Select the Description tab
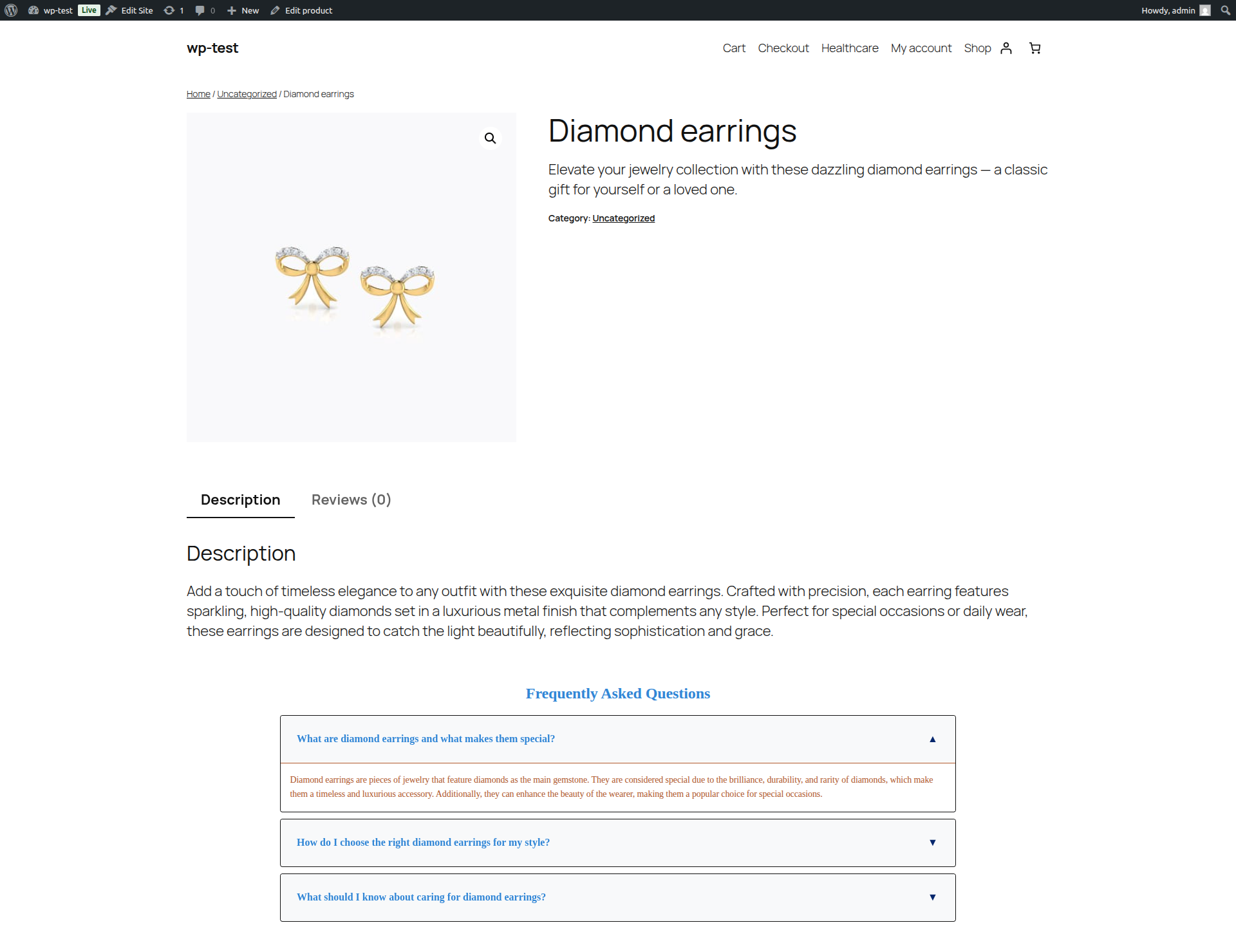1236x952 pixels. click(240, 499)
